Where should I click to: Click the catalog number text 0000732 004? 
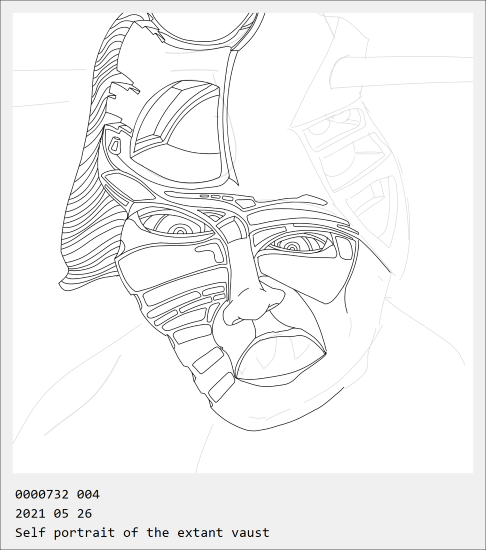coord(57,495)
